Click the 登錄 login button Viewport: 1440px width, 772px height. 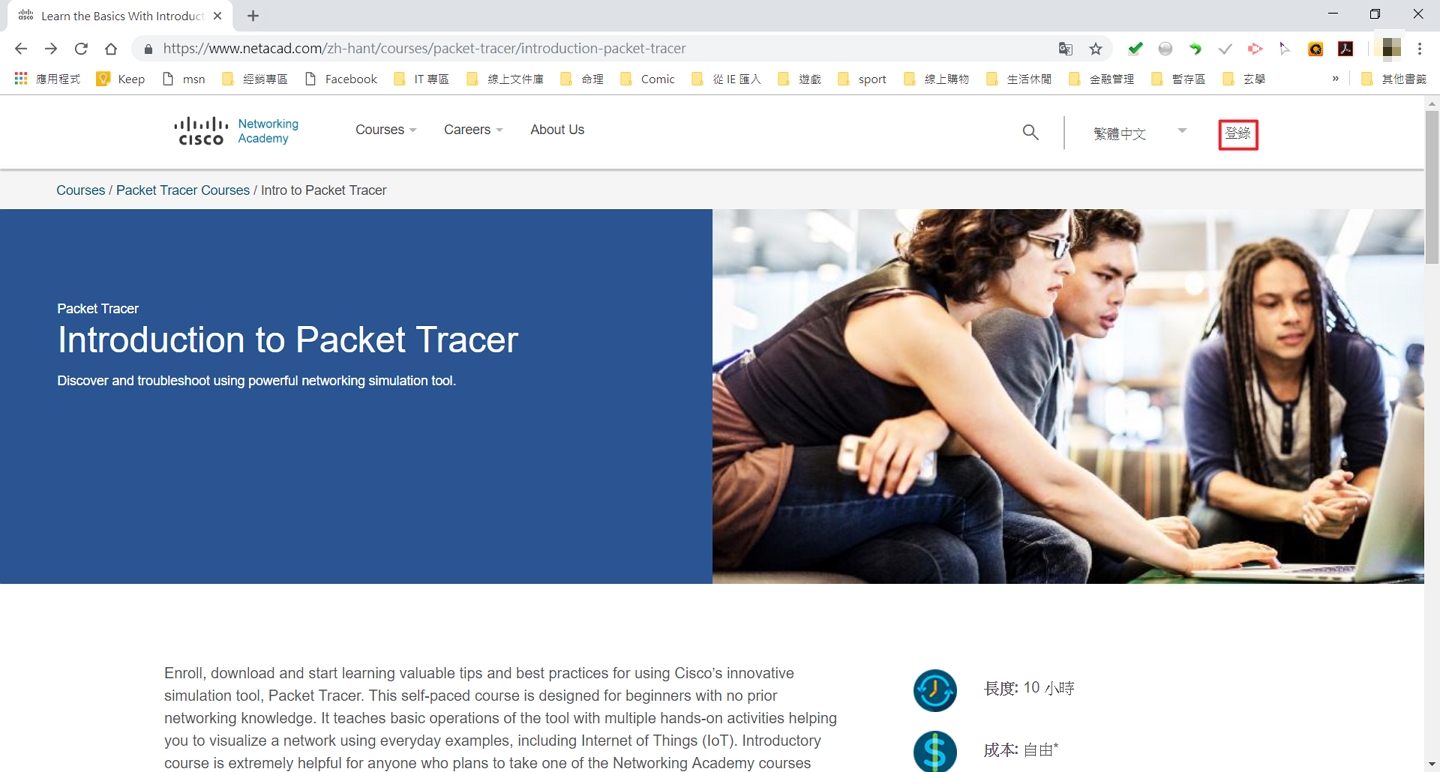pyautogui.click(x=1238, y=134)
